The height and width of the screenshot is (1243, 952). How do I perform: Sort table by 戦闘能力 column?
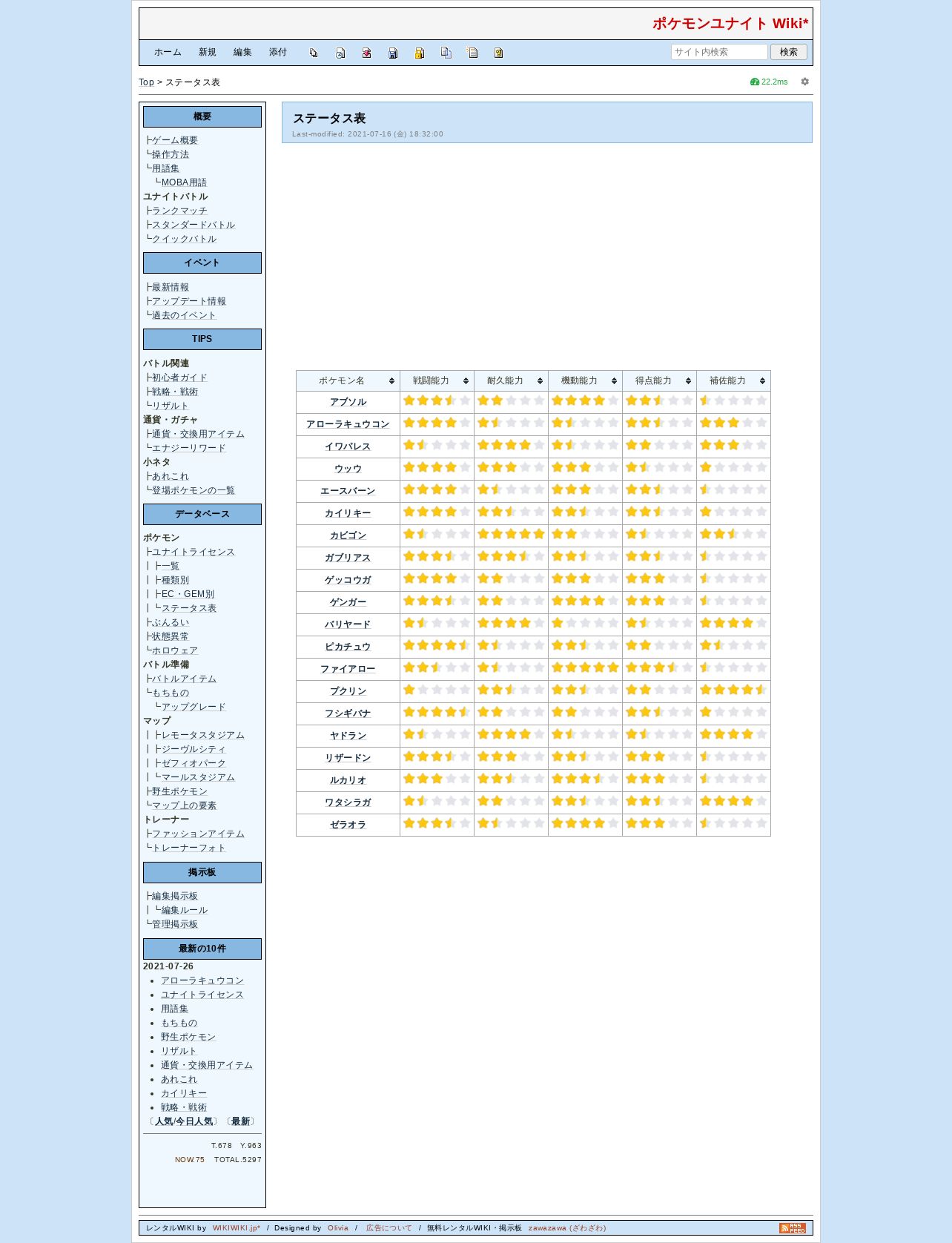[x=437, y=380]
